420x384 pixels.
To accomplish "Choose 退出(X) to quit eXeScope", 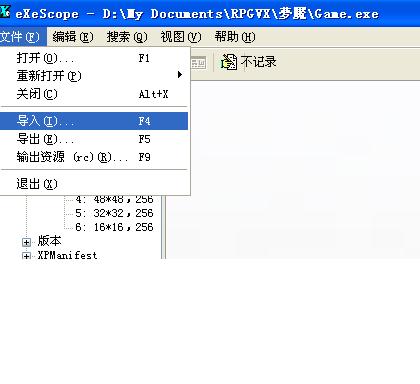I will pyautogui.click(x=94, y=184).
